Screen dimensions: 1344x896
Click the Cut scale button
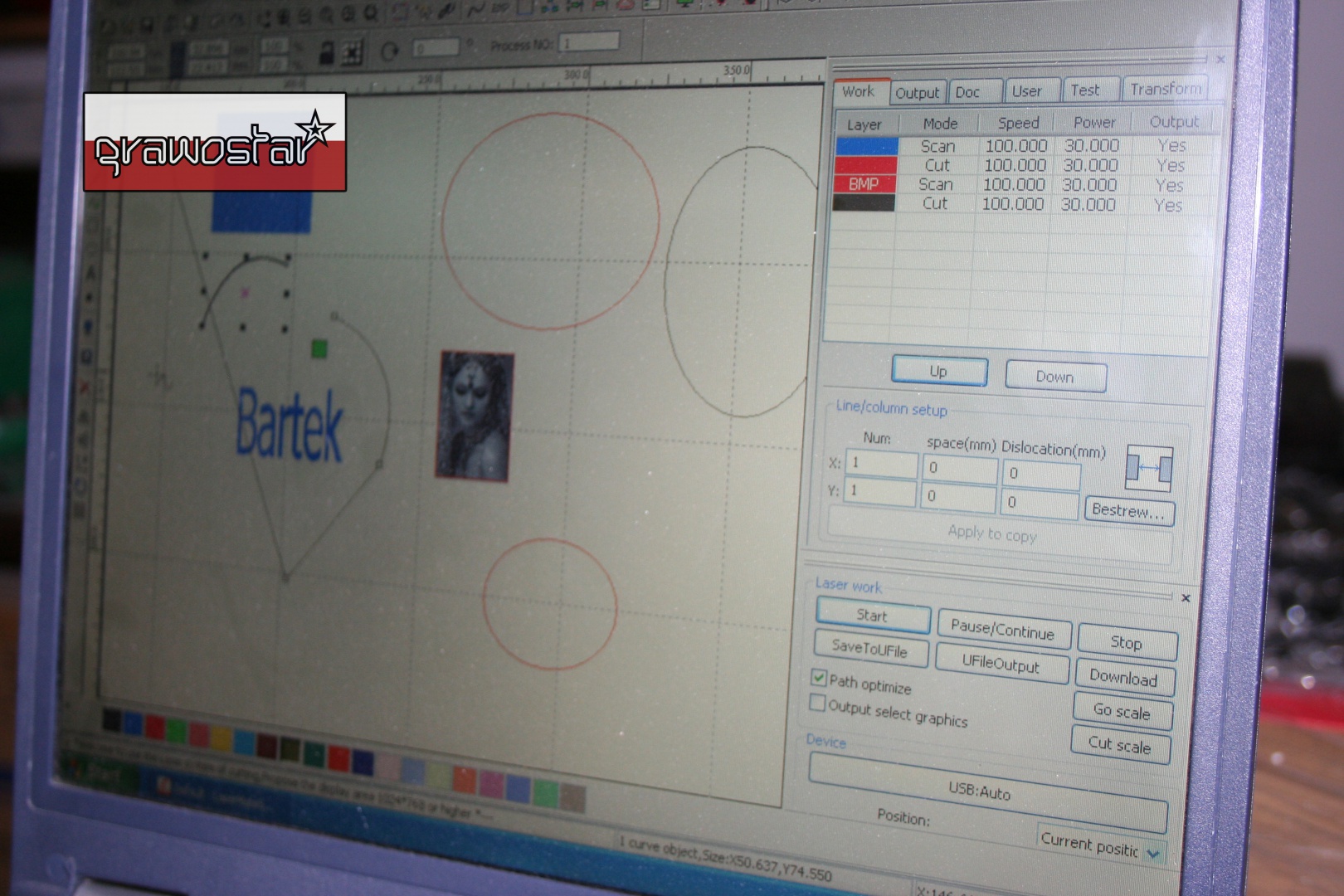click(x=1120, y=745)
